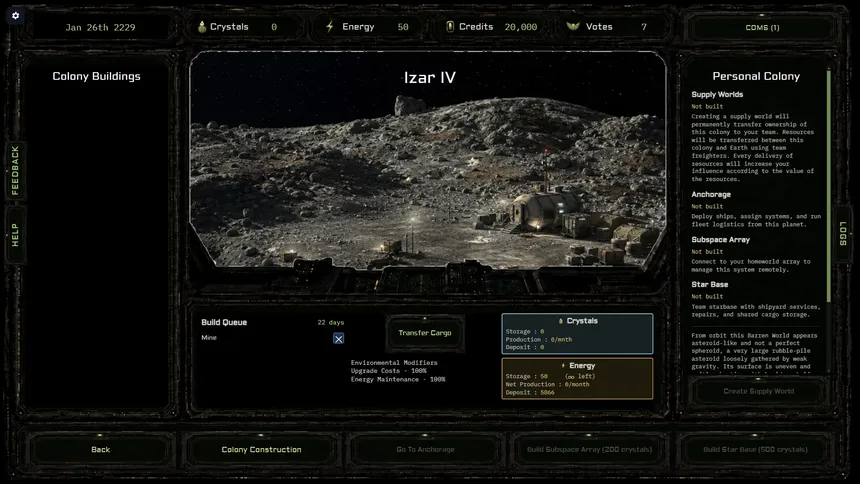Image resolution: width=860 pixels, height=484 pixels.
Task: Click the Subspace Array heading
Action: 720,240
